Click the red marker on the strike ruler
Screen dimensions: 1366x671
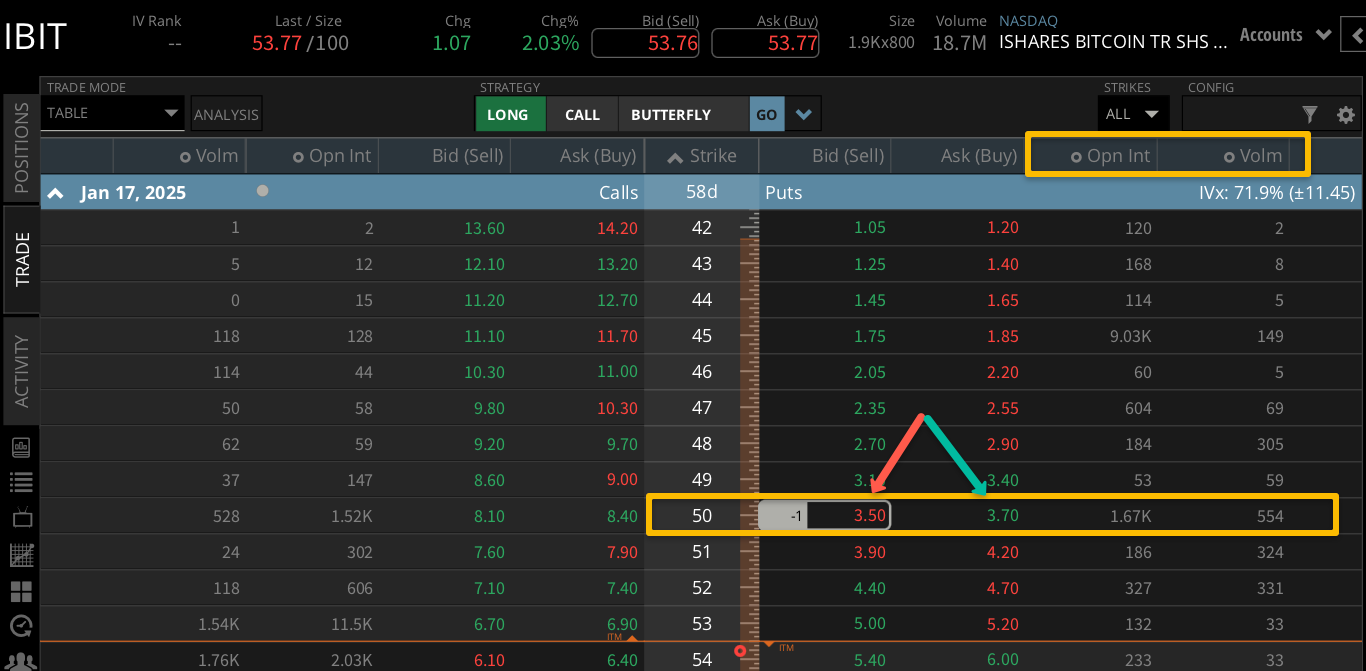pyautogui.click(x=740, y=650)
